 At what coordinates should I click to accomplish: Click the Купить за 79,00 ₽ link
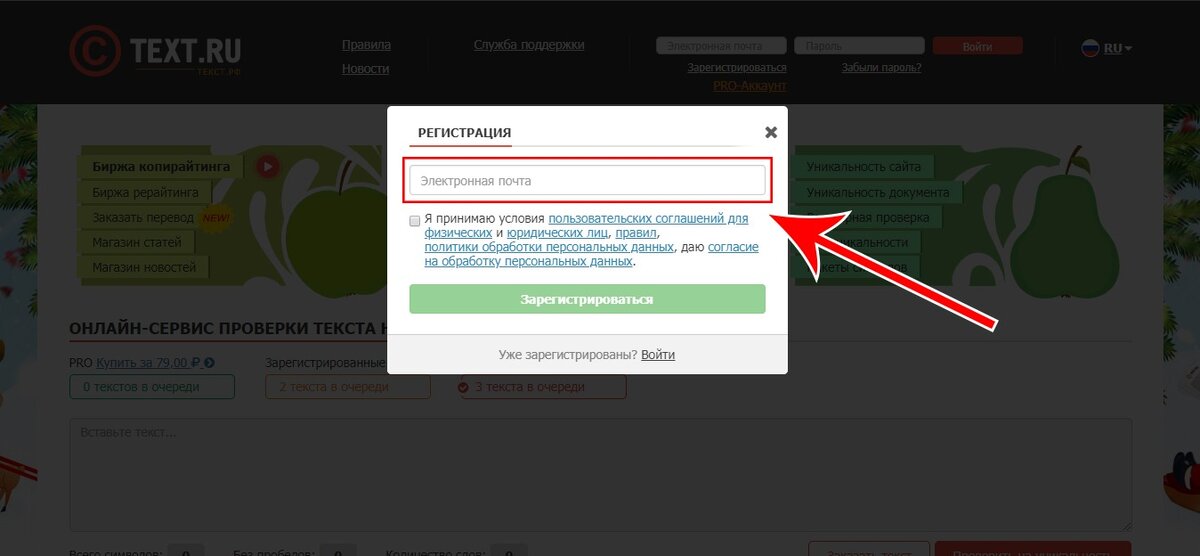155,363
